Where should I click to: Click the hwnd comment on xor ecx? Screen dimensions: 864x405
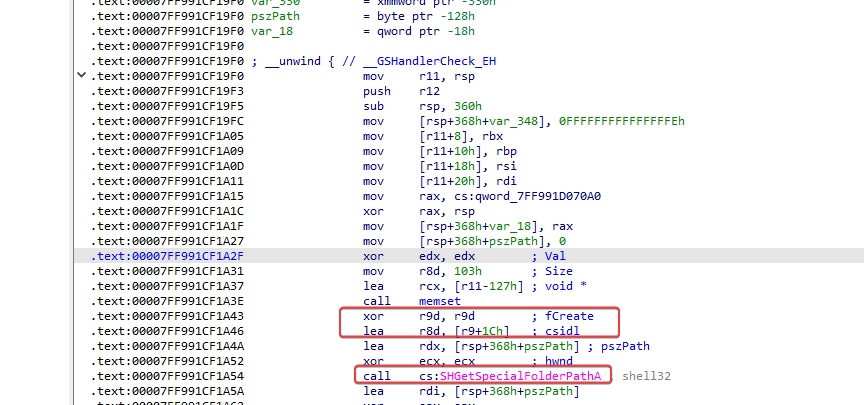(559, 361)
